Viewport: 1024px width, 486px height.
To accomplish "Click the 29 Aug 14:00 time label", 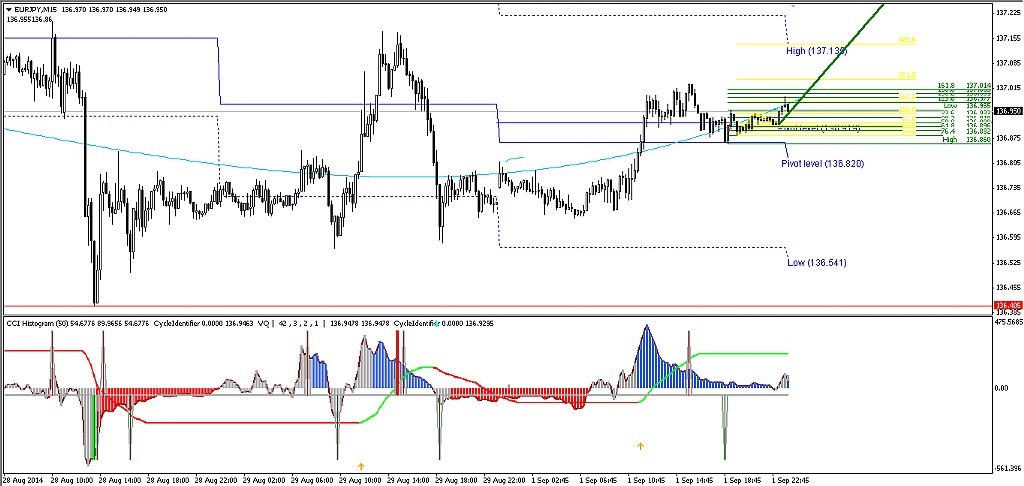I will 408,480.
